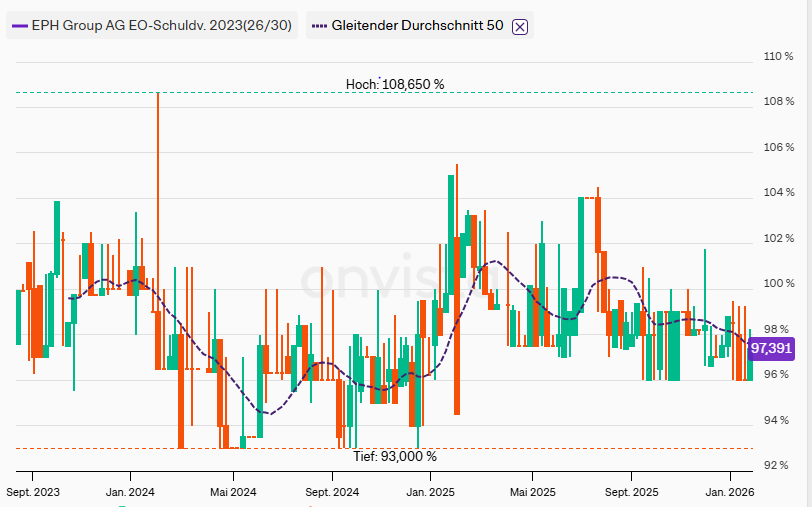Remove the Gleitender Durchschnitt 50 indicator
Screen dimensions: 812x507
tap(519, 27)
